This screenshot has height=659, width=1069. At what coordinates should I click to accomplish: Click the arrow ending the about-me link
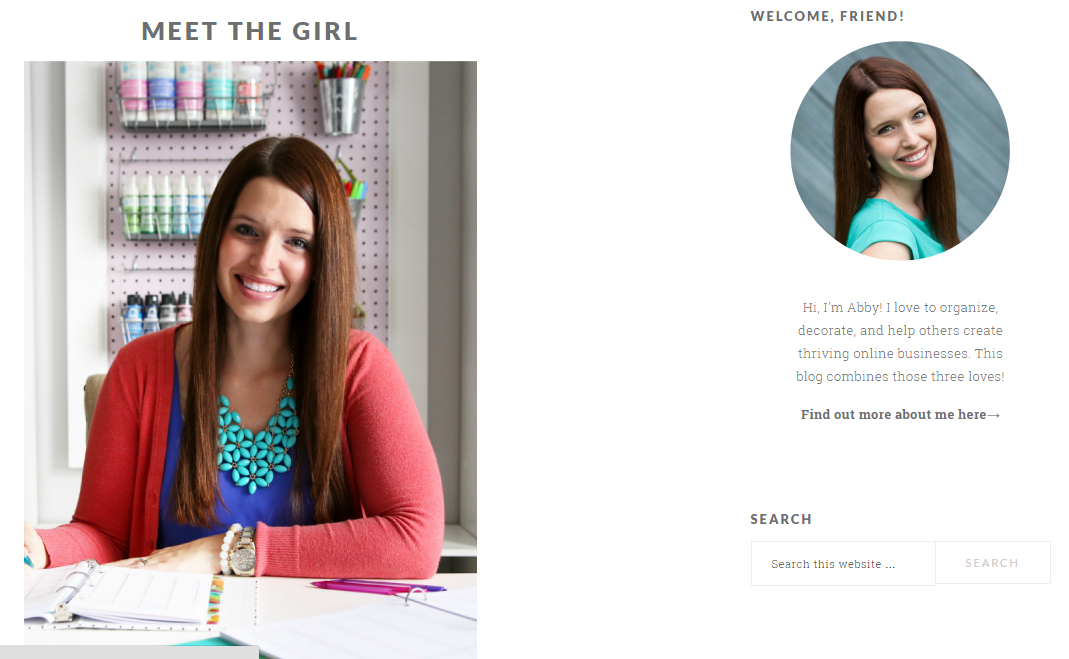tap(993, 415)
